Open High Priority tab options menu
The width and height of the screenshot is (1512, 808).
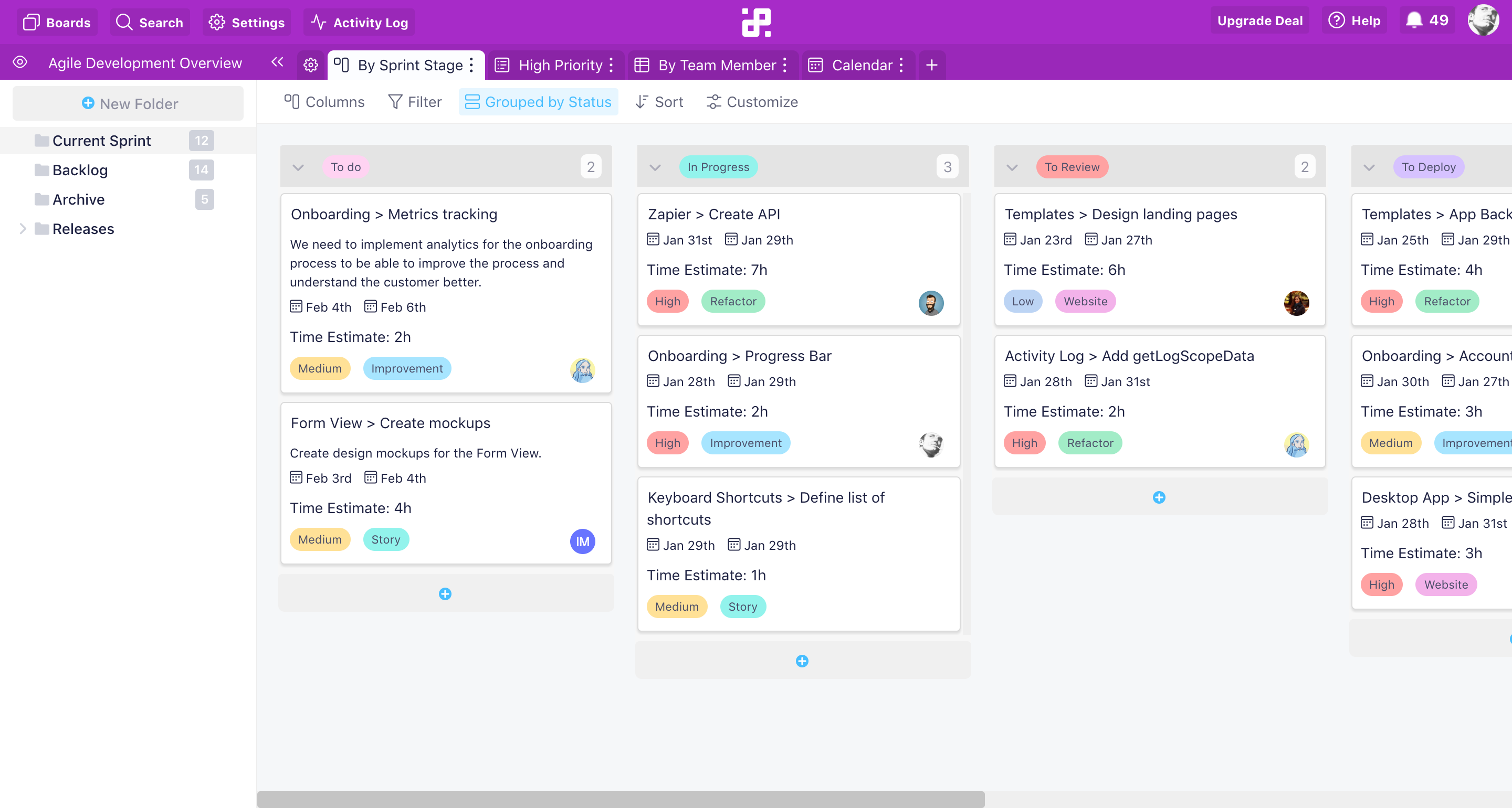click(x=611, y=65)
